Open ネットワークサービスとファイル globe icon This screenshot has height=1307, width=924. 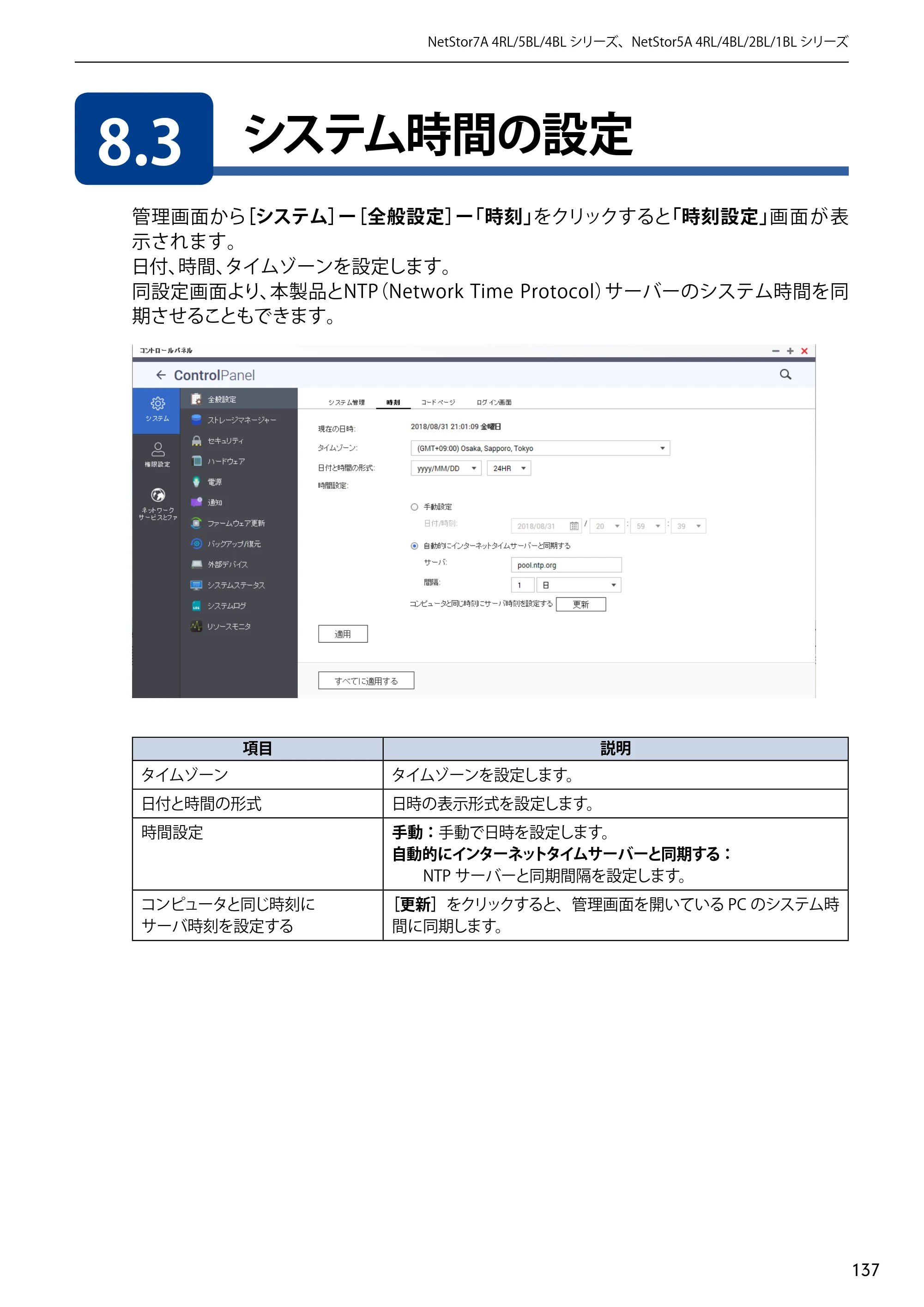point(157,495)
